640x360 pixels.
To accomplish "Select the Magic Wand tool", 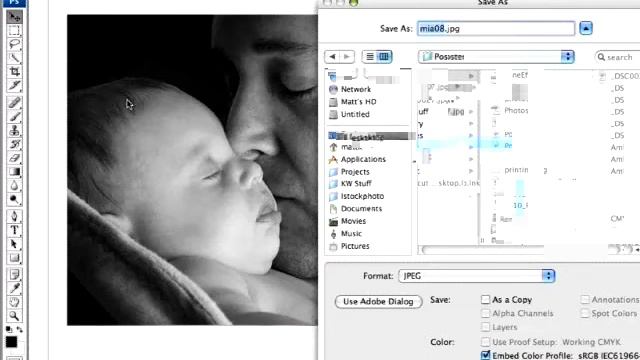I will (14, 58).
